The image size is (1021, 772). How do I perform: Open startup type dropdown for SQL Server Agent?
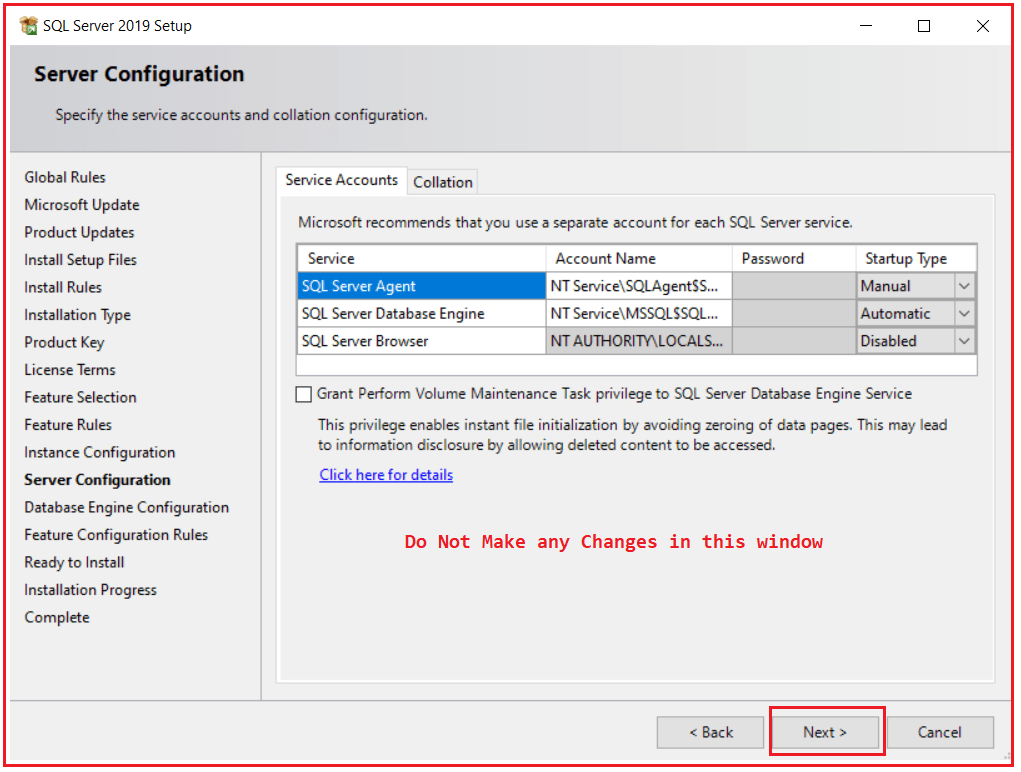pyautogui.click(x=964, y=286)
